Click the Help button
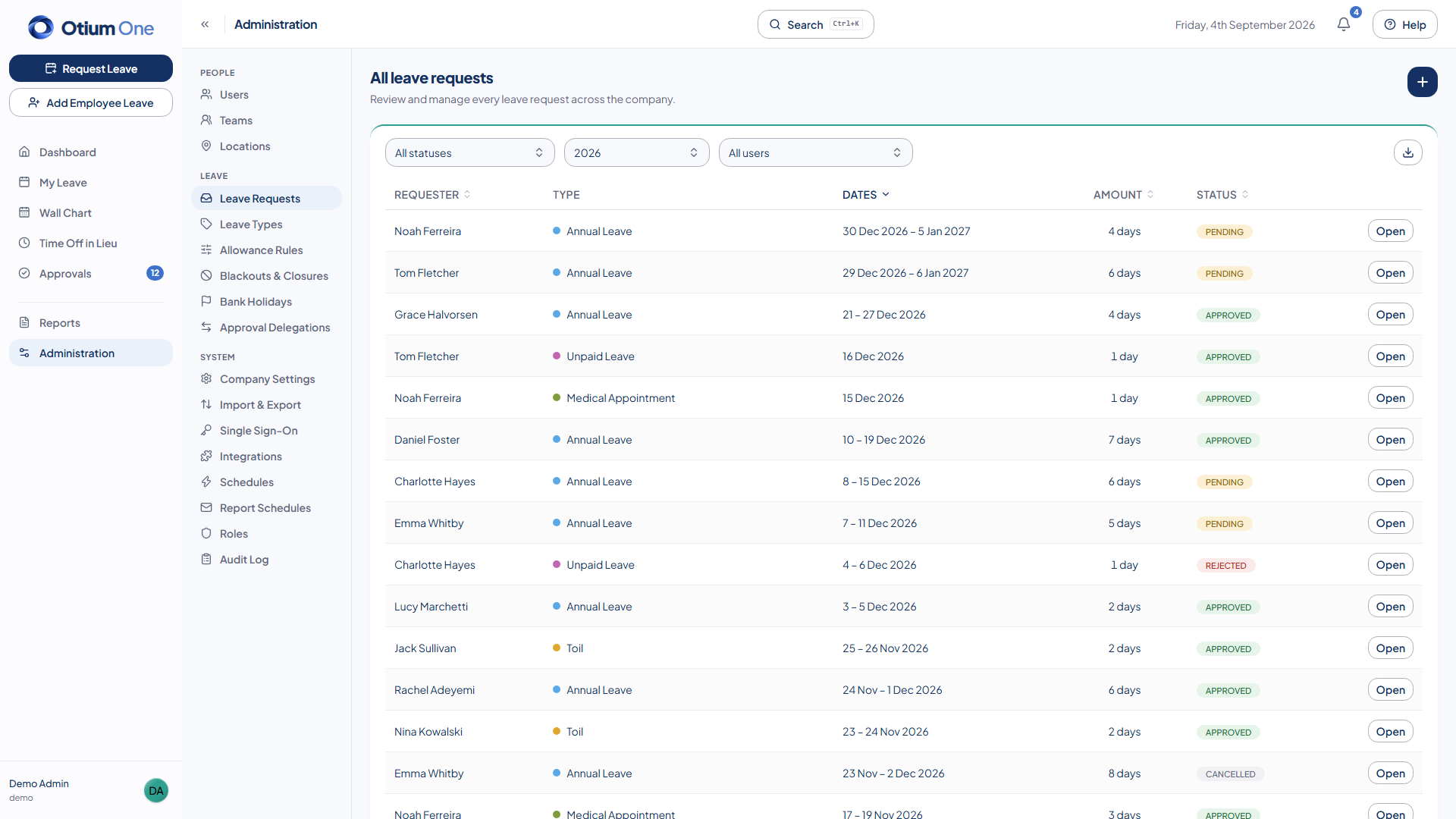 coord(1405,24)
